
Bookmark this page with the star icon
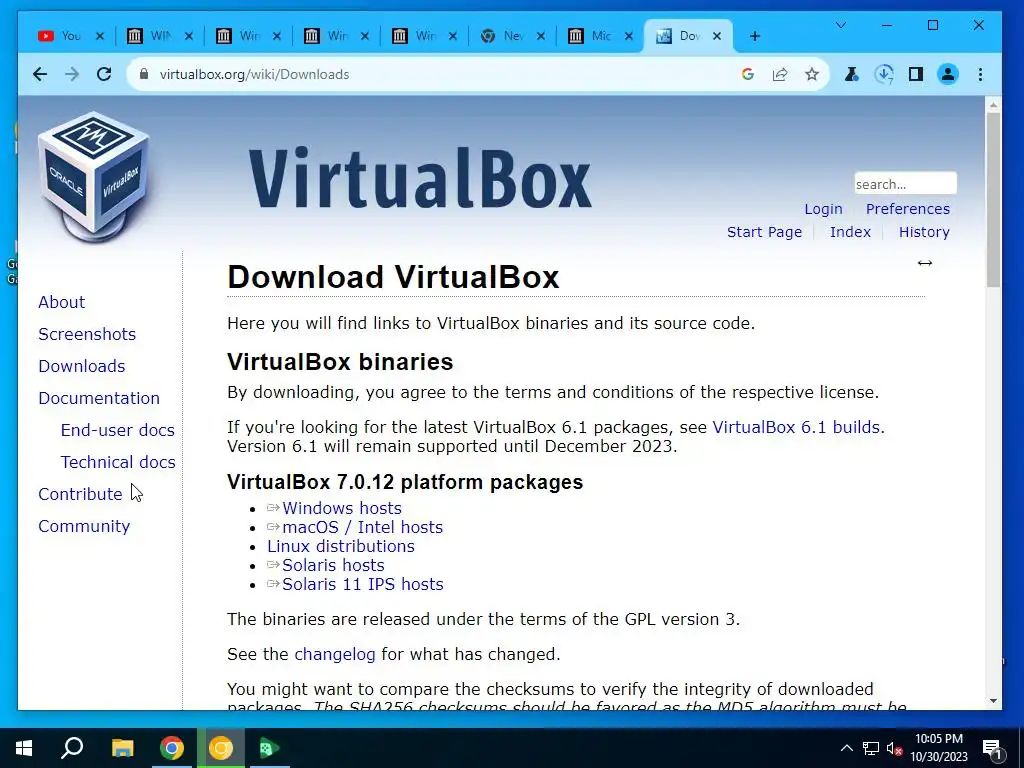click(812, 74)
